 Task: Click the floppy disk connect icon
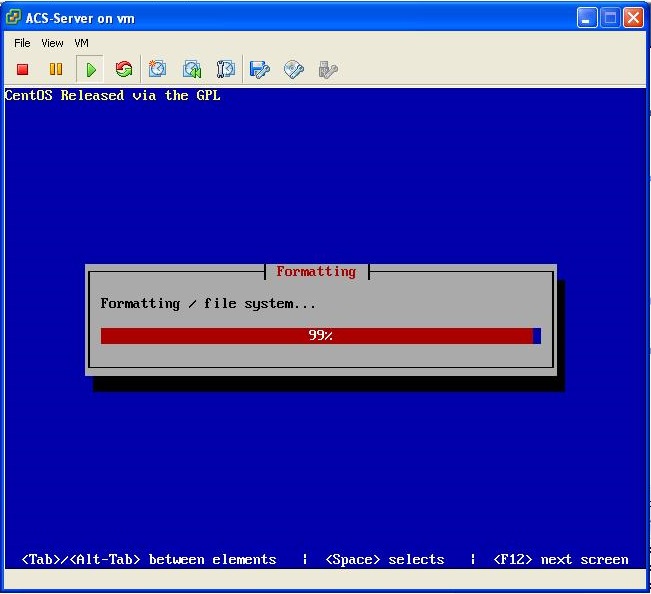coord(260,69)
